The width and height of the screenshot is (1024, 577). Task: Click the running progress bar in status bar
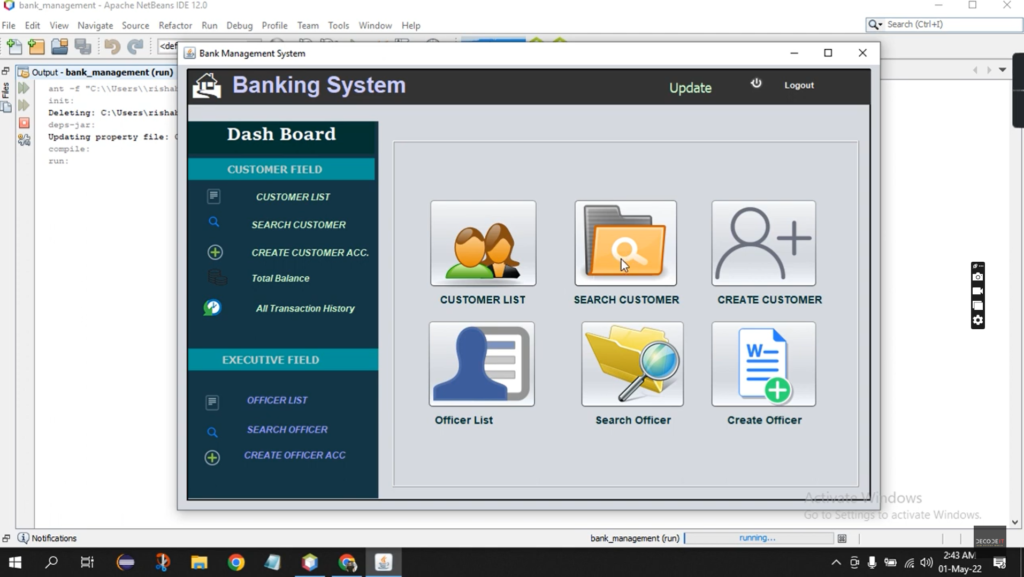758,538
